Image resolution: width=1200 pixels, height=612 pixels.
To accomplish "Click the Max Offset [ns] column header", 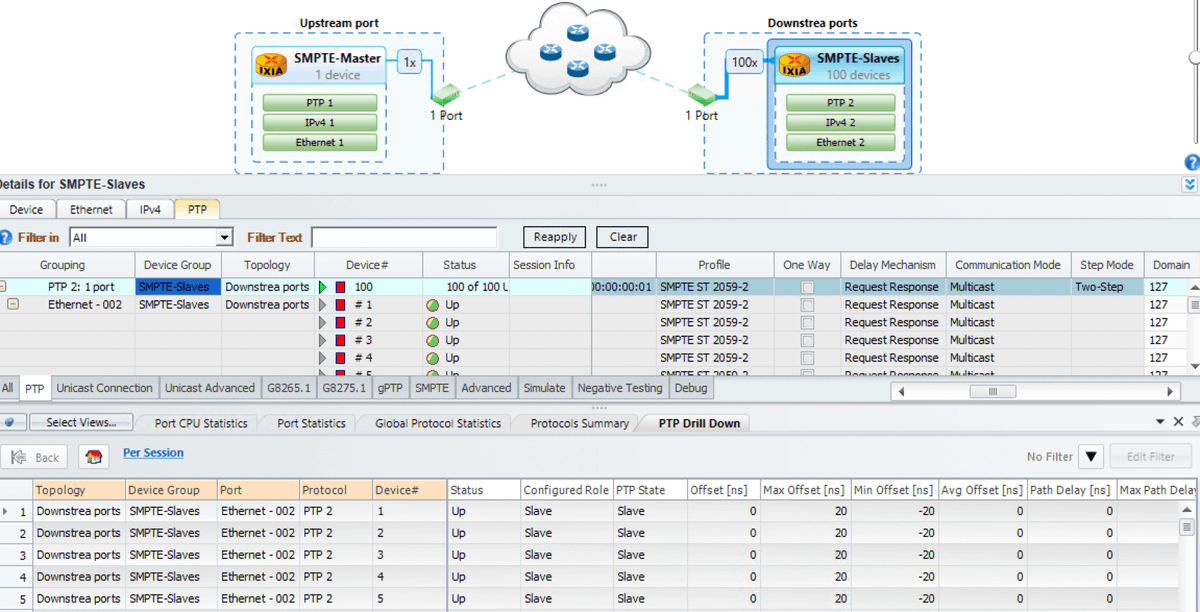I will (805, 490).
